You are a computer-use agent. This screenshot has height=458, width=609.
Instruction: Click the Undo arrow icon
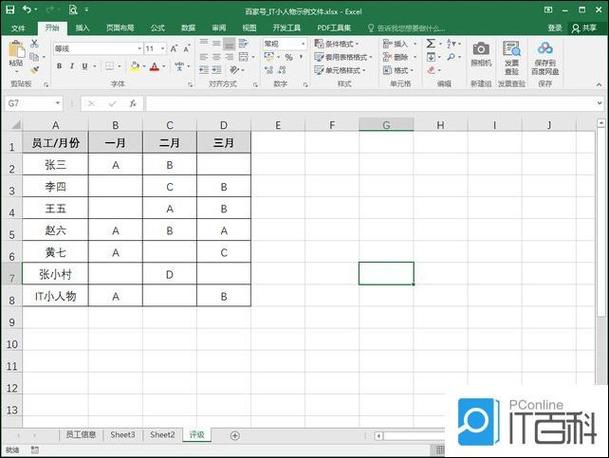click(26, 9)
